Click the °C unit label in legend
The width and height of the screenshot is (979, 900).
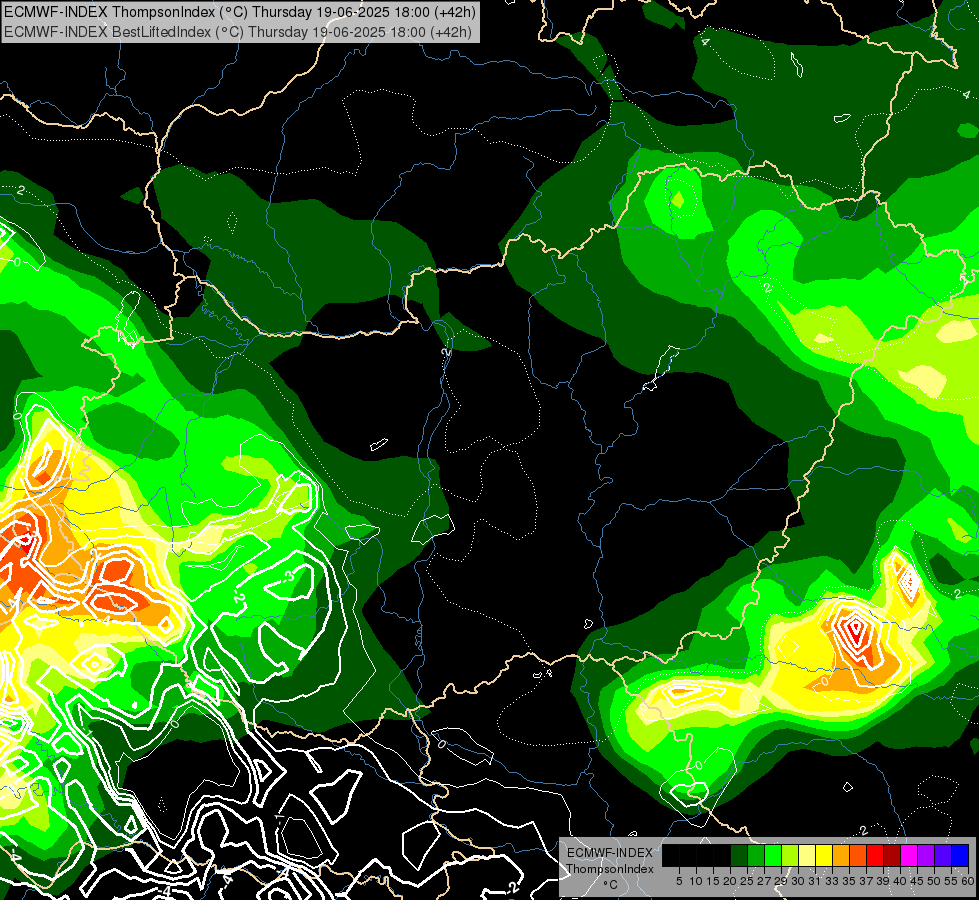pos(611,885)
